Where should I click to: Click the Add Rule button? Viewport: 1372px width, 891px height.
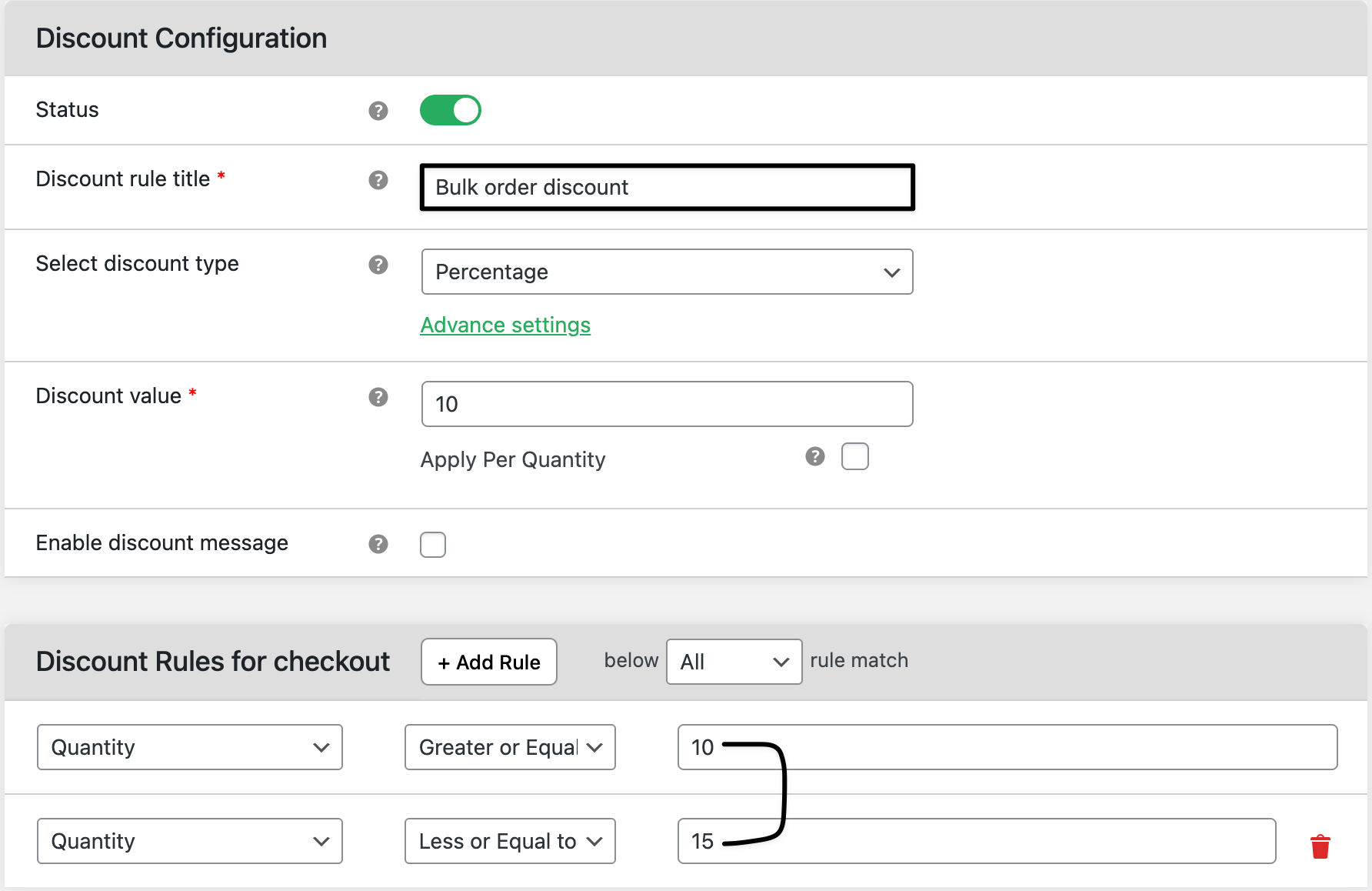(489, 662)
